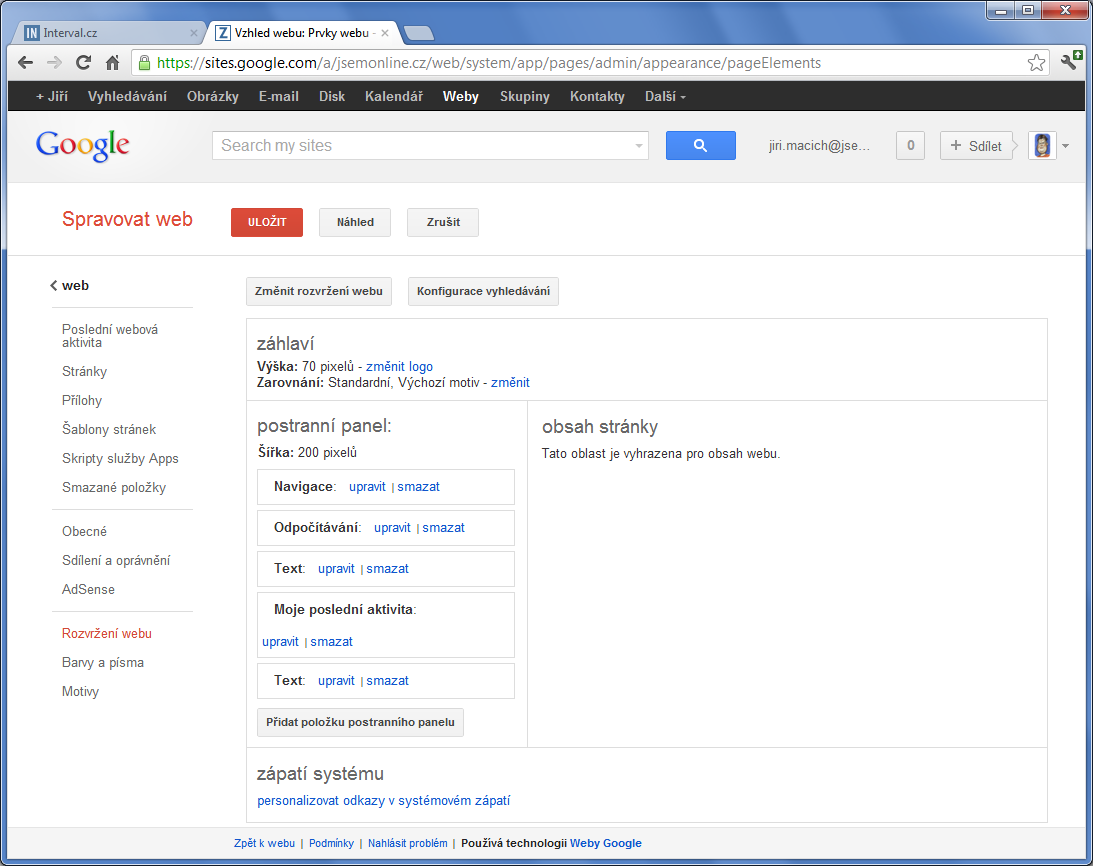Image resolution: width=1093 pixels, height=866 pixels.
Task: Go to browser home page icon
Action: (112, 63)
